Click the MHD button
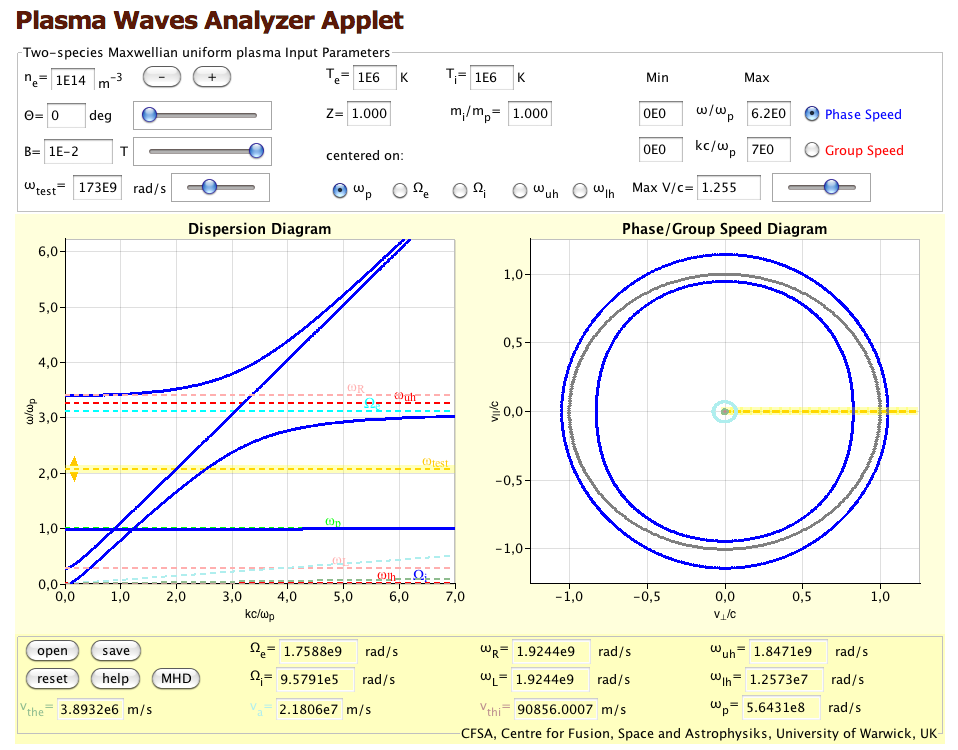958x750 pixels. point(176,678)
